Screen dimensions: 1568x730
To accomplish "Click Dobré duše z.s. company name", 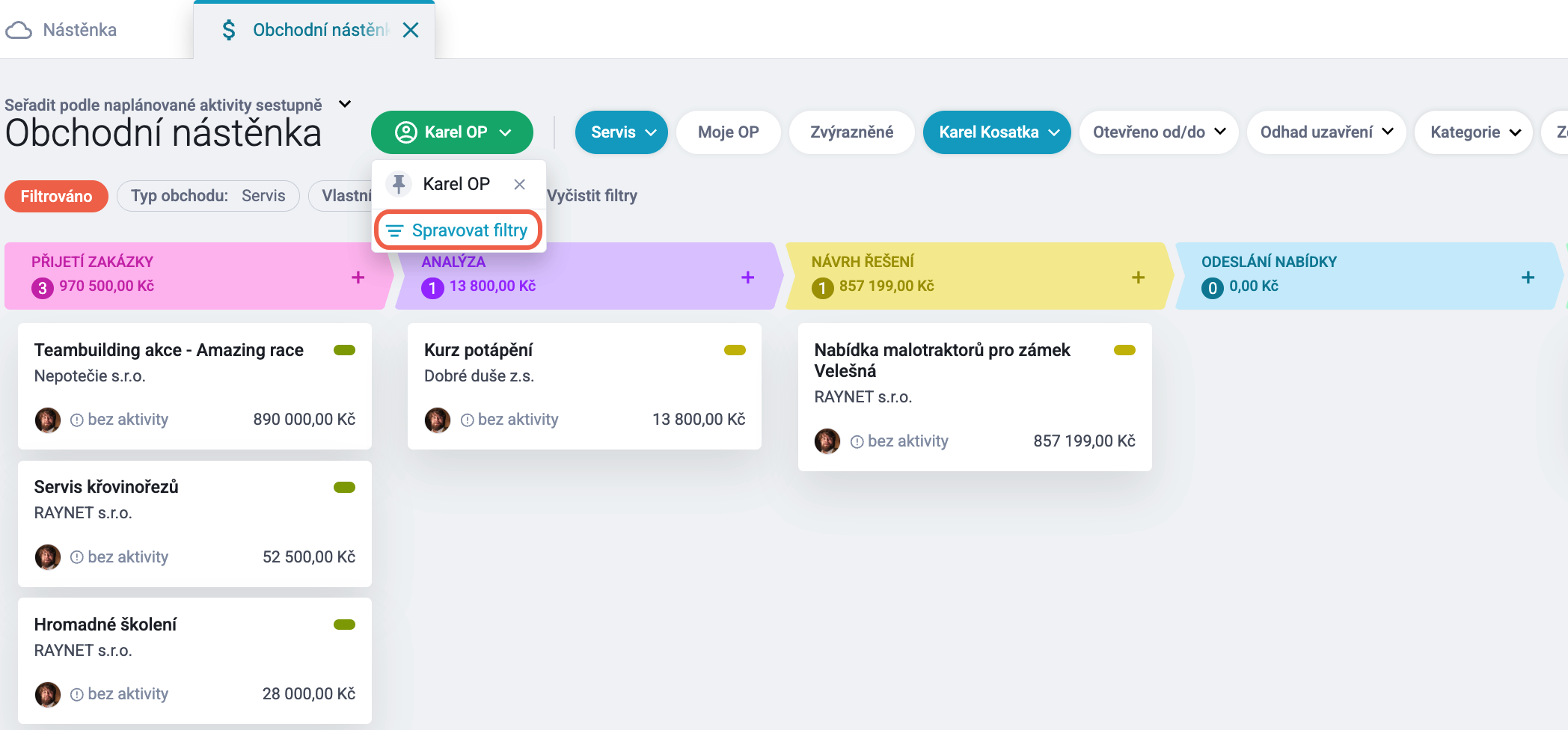I will [479, 376].
